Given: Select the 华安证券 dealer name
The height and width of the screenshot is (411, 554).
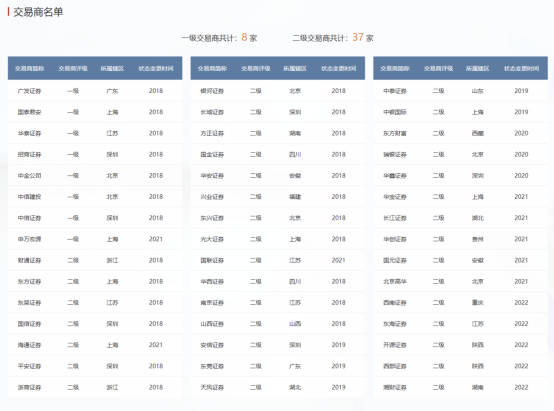Looking at the screenshot, I should [x=212, y=176].
